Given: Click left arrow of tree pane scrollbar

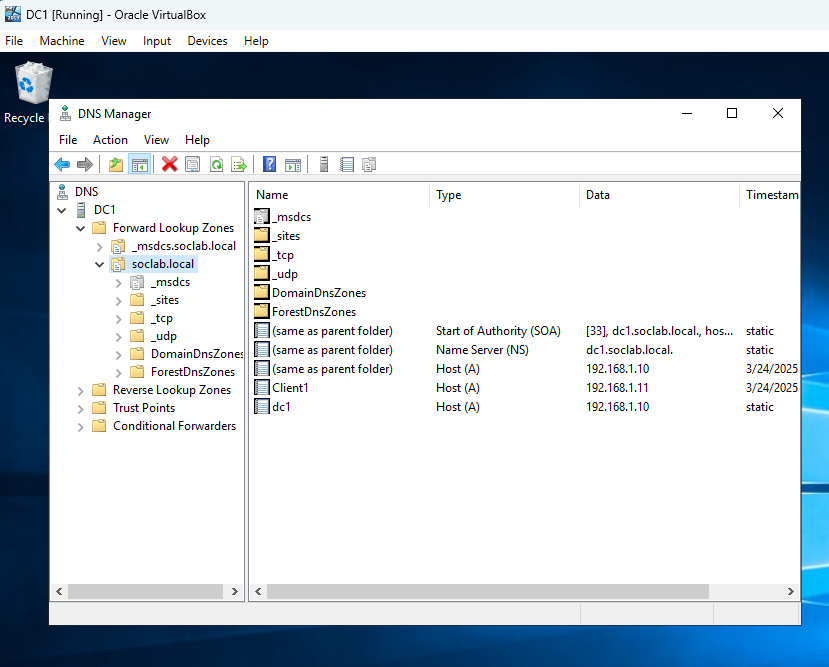Looking at the screenshot, I should 59,591.
